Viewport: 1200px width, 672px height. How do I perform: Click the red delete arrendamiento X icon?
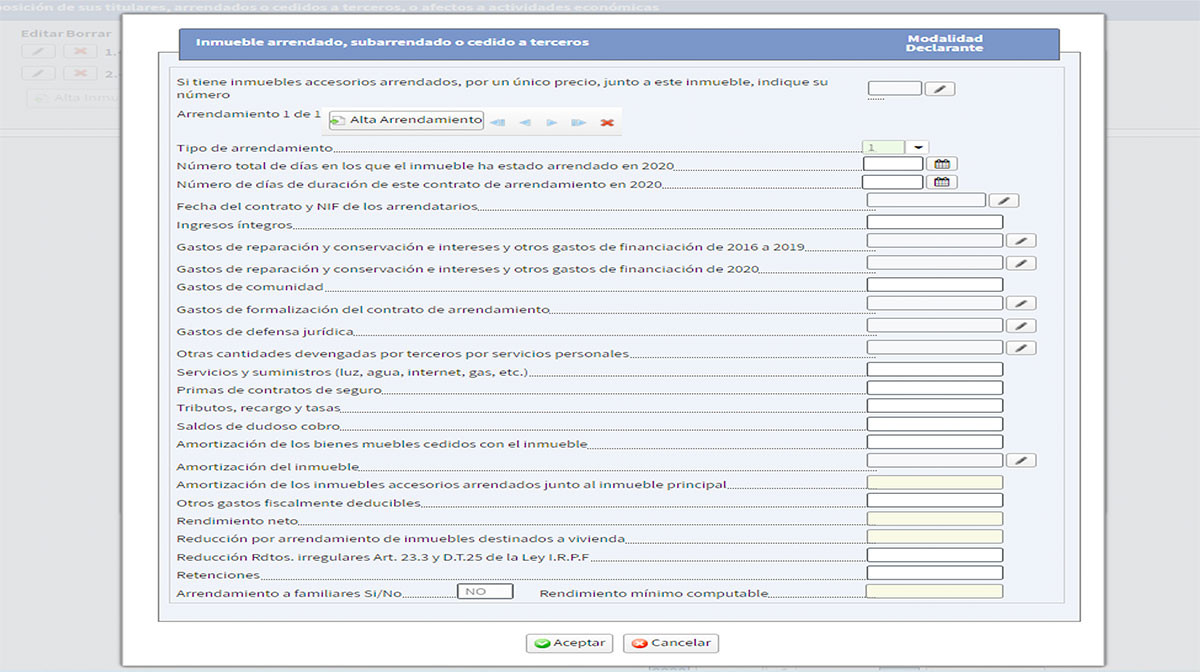pos(606,122)
